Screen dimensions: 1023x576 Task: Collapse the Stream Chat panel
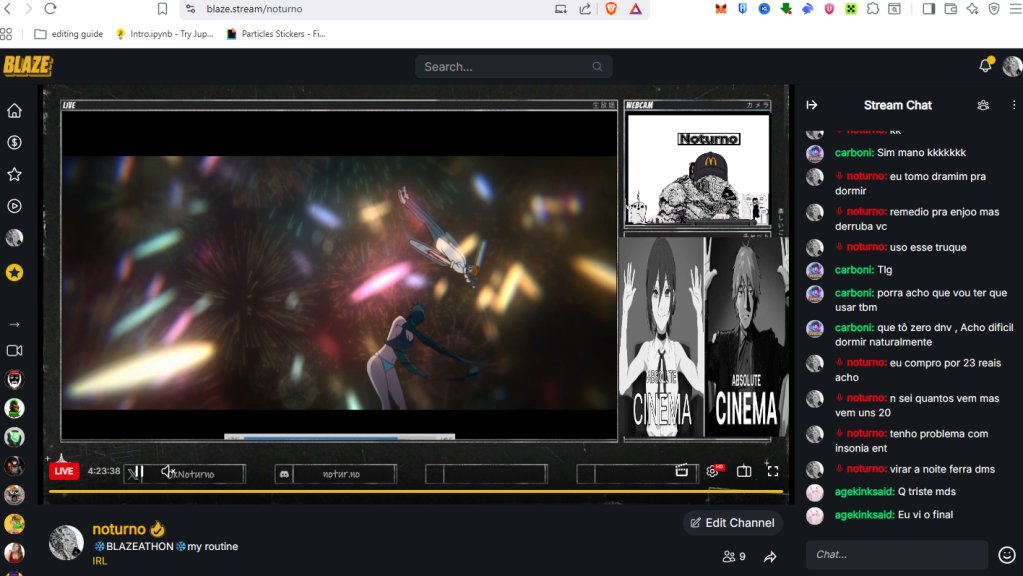[811, 104]
